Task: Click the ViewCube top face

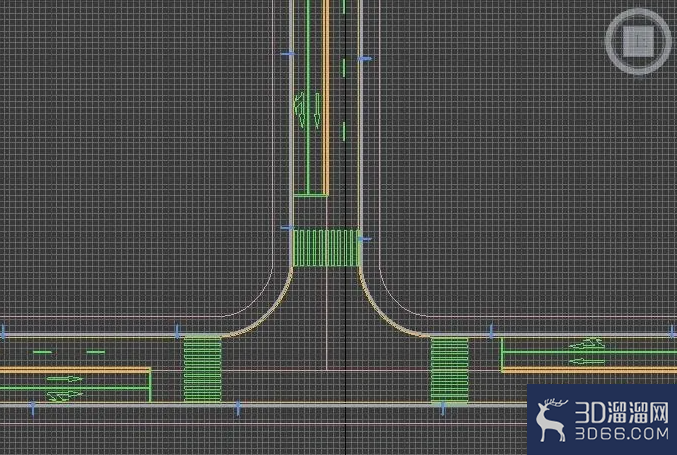Action: click(x=638, y=41)
